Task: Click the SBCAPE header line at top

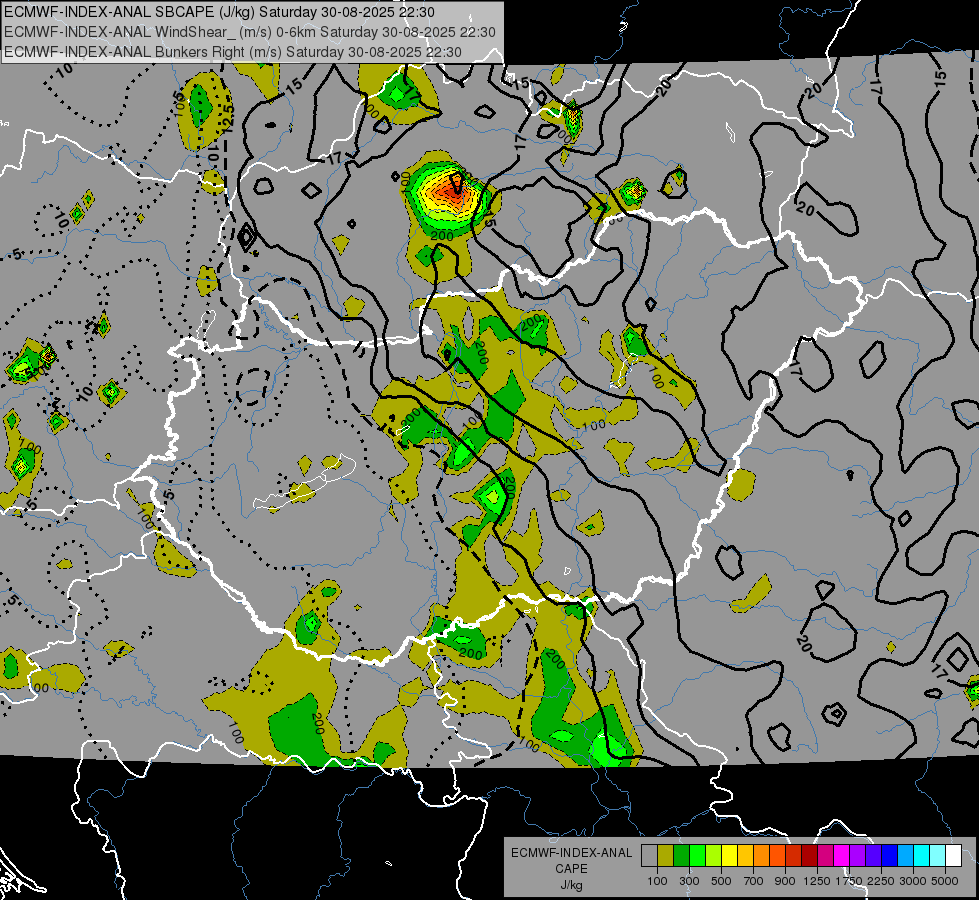Action: point(219,11)
